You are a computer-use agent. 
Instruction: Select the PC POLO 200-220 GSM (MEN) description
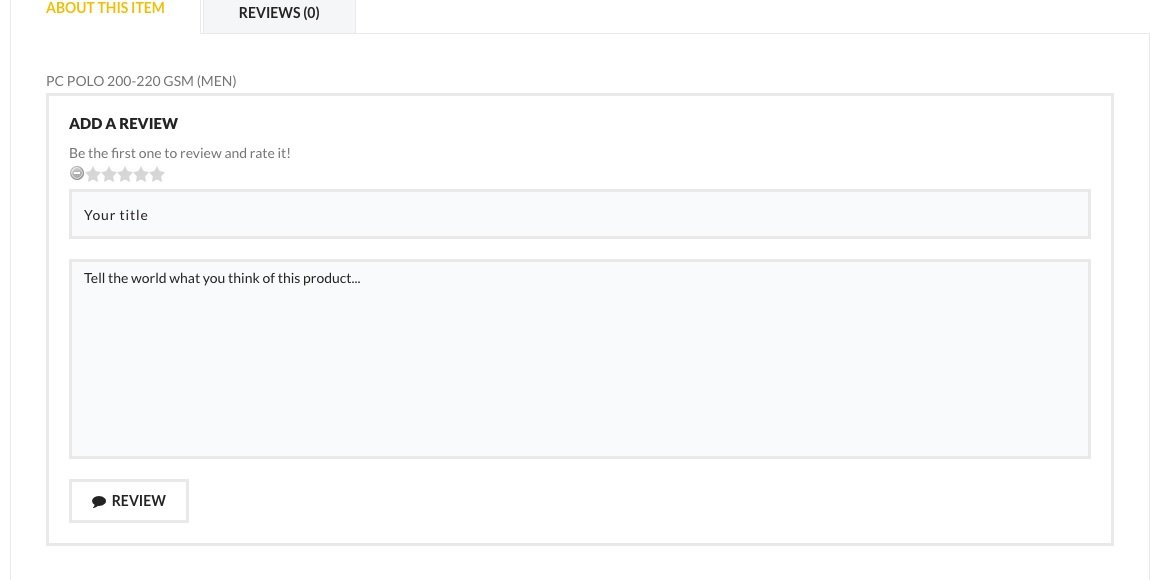click(142, 81)
